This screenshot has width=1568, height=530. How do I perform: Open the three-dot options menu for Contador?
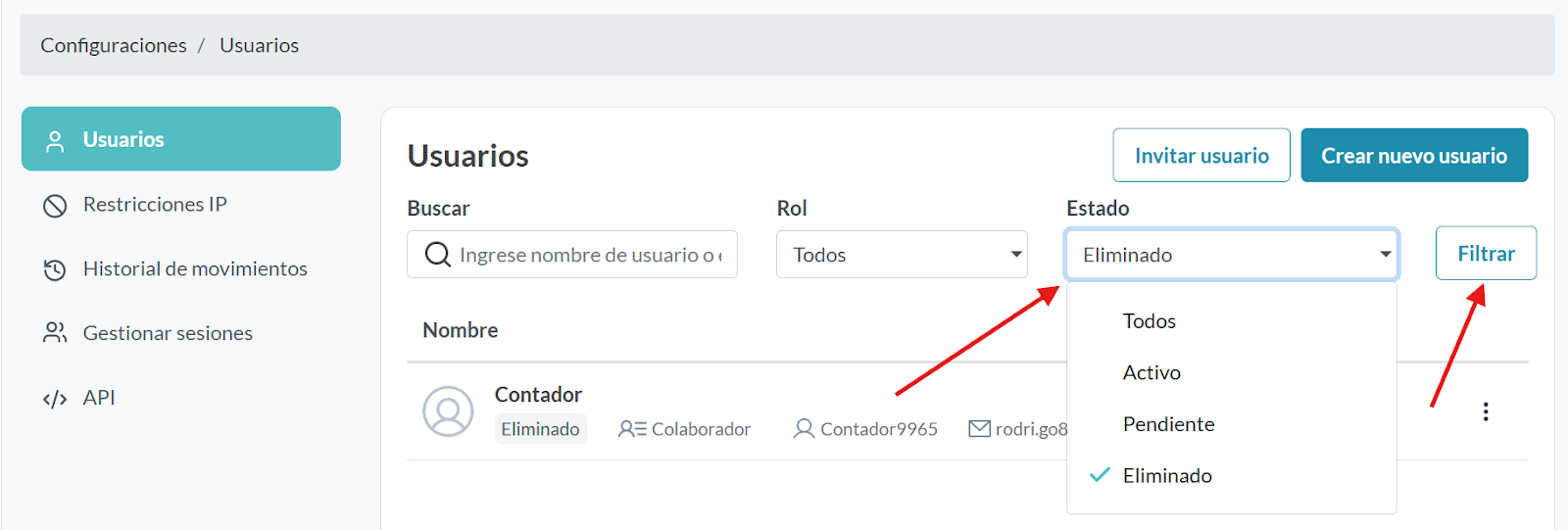pos(1486,411)
